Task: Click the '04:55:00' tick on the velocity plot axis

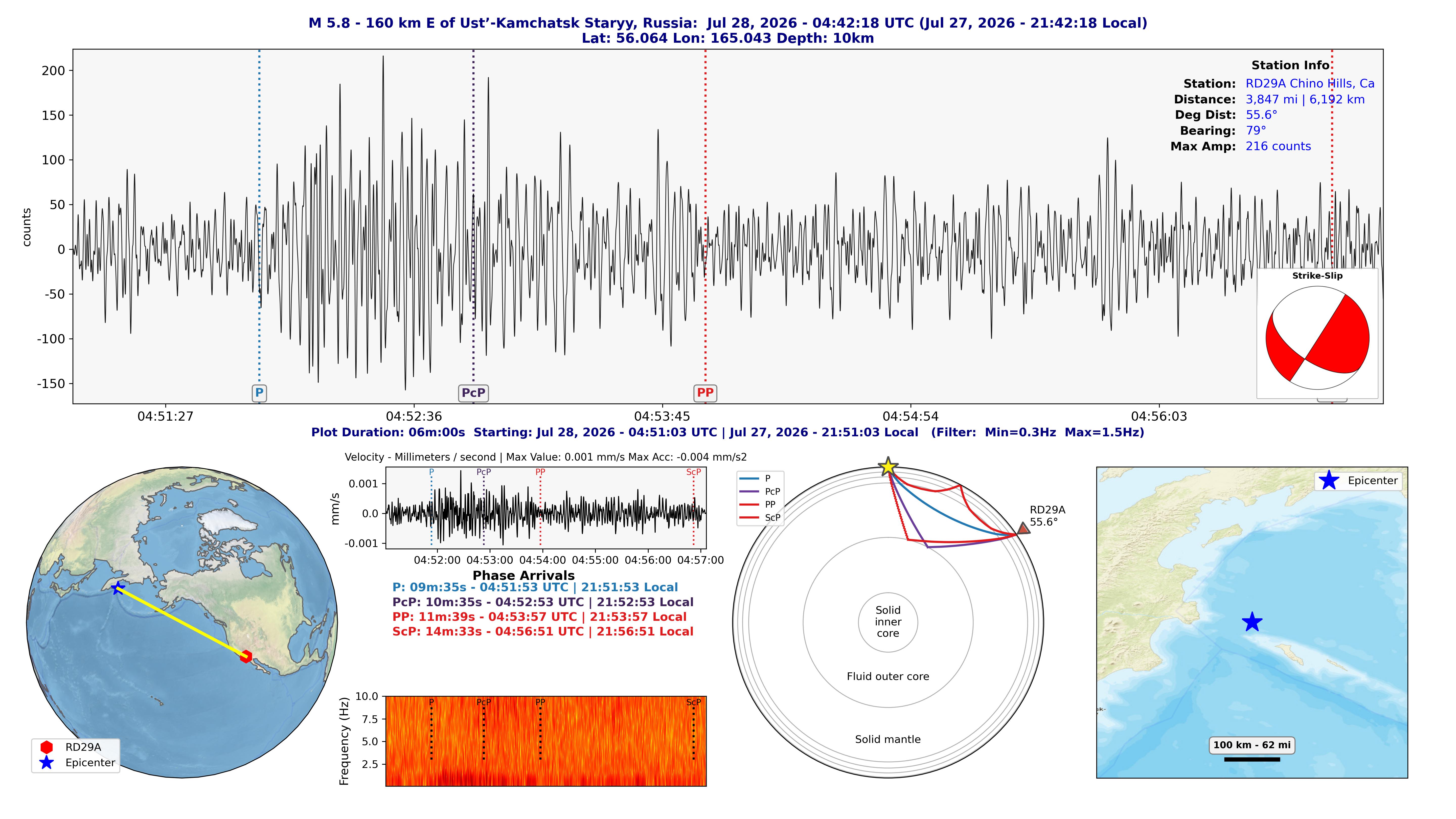Action: pyautogui.click(x=595, y=560)
